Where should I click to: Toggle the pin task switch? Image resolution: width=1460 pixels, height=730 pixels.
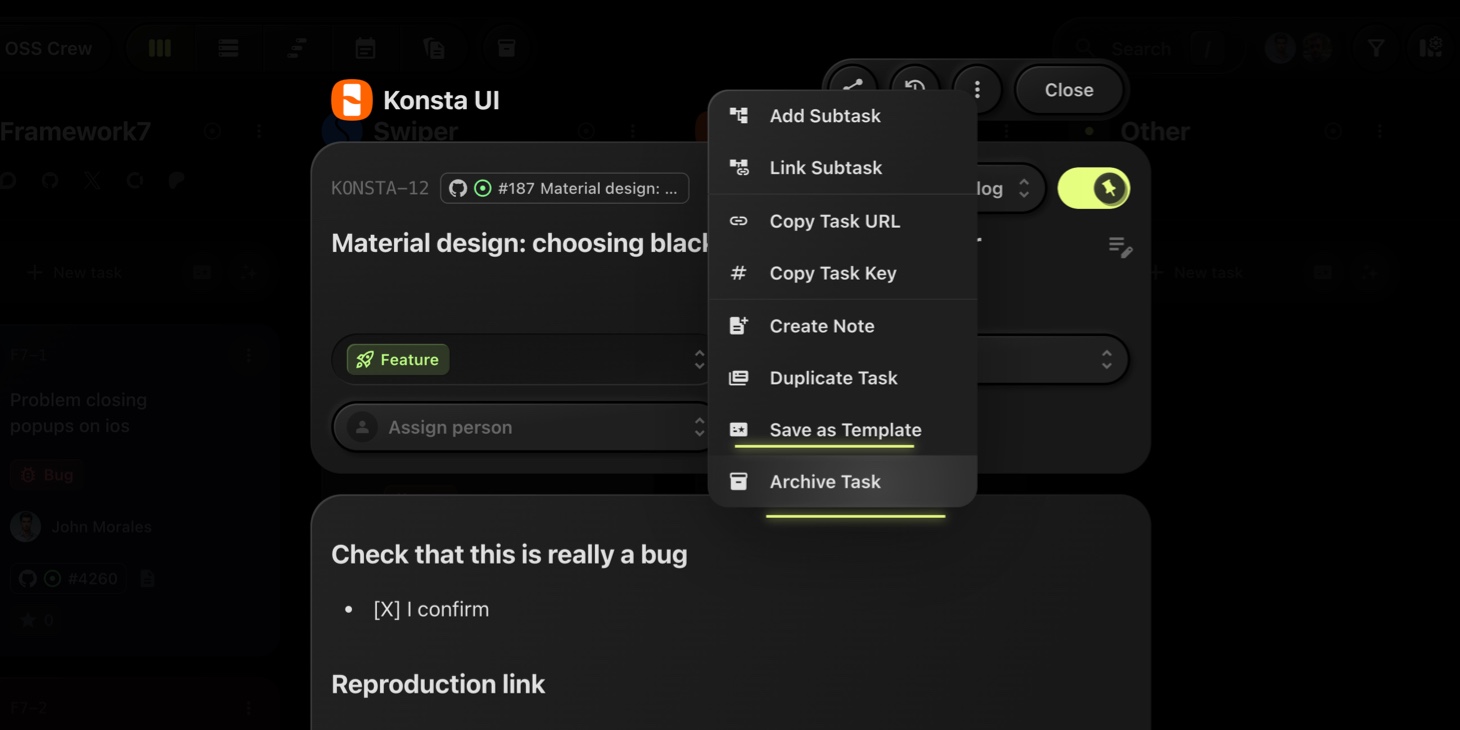coord(1093,188)
